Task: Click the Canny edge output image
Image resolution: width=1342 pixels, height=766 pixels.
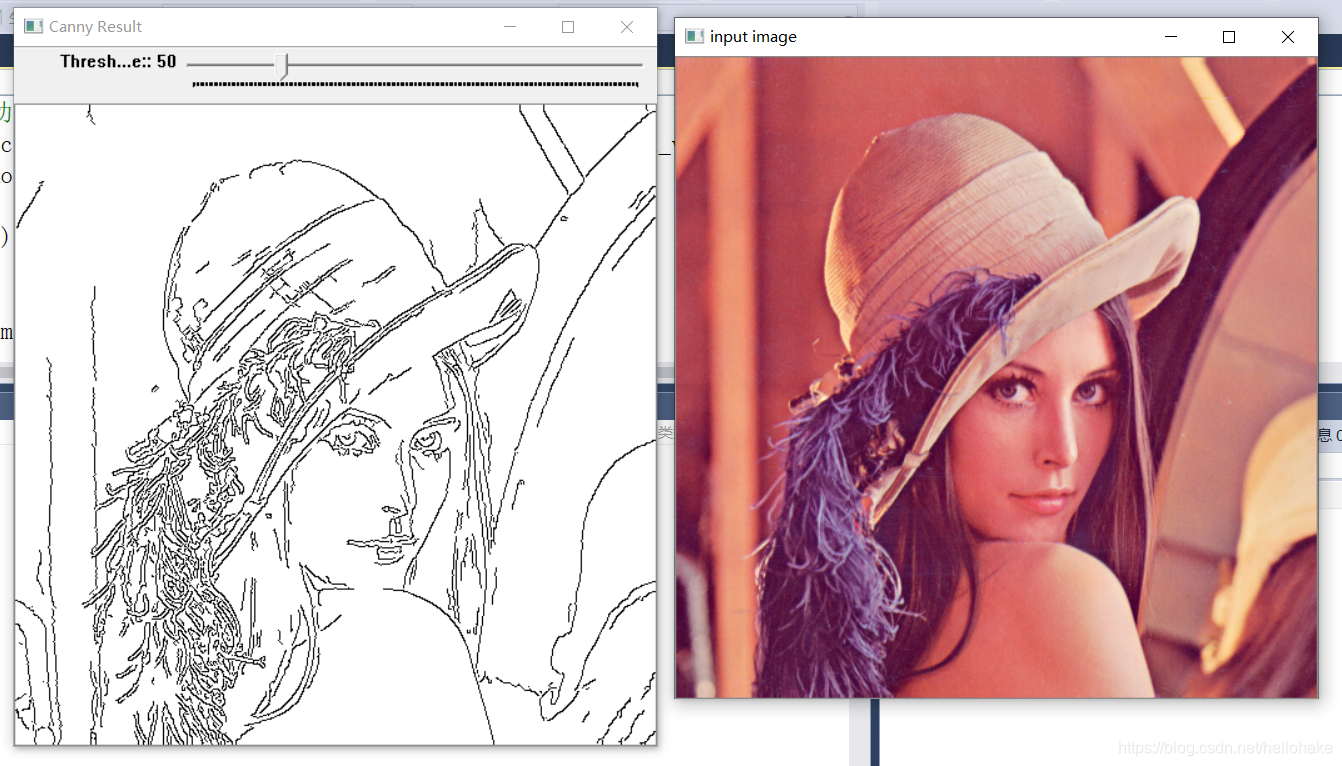Action: coord(336,425)
